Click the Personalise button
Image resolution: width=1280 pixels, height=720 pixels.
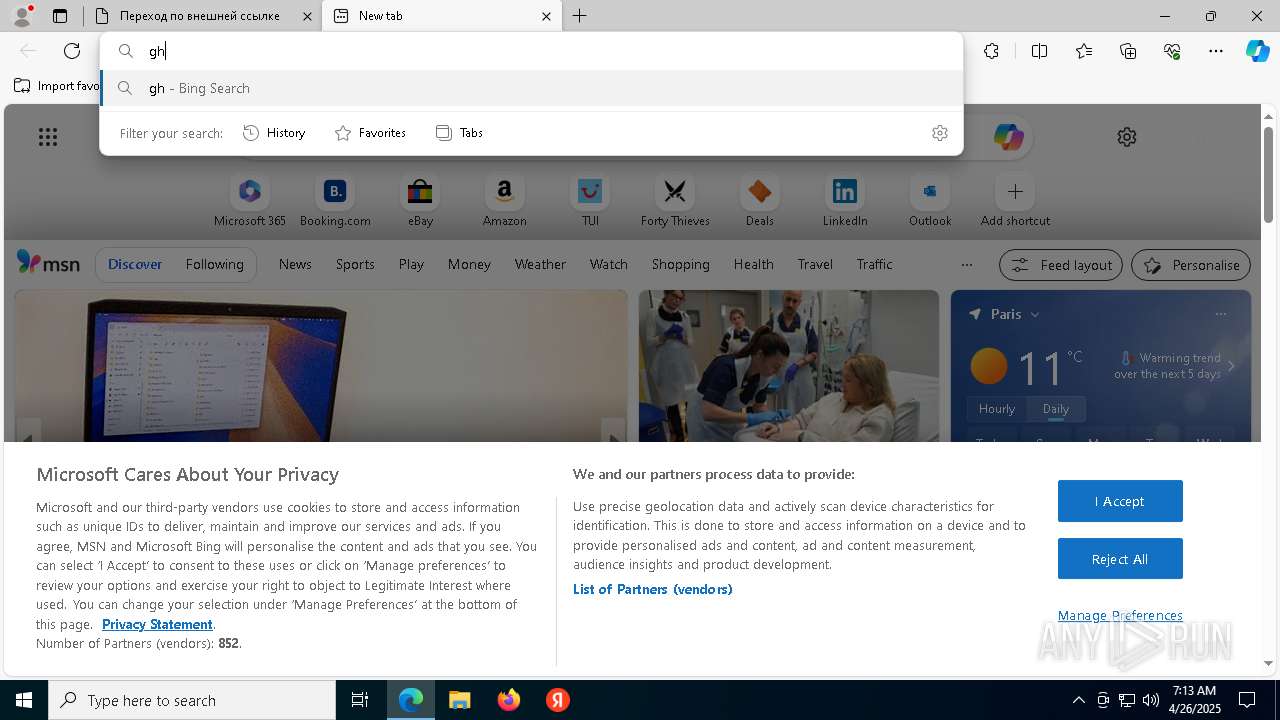point(1191,265)
